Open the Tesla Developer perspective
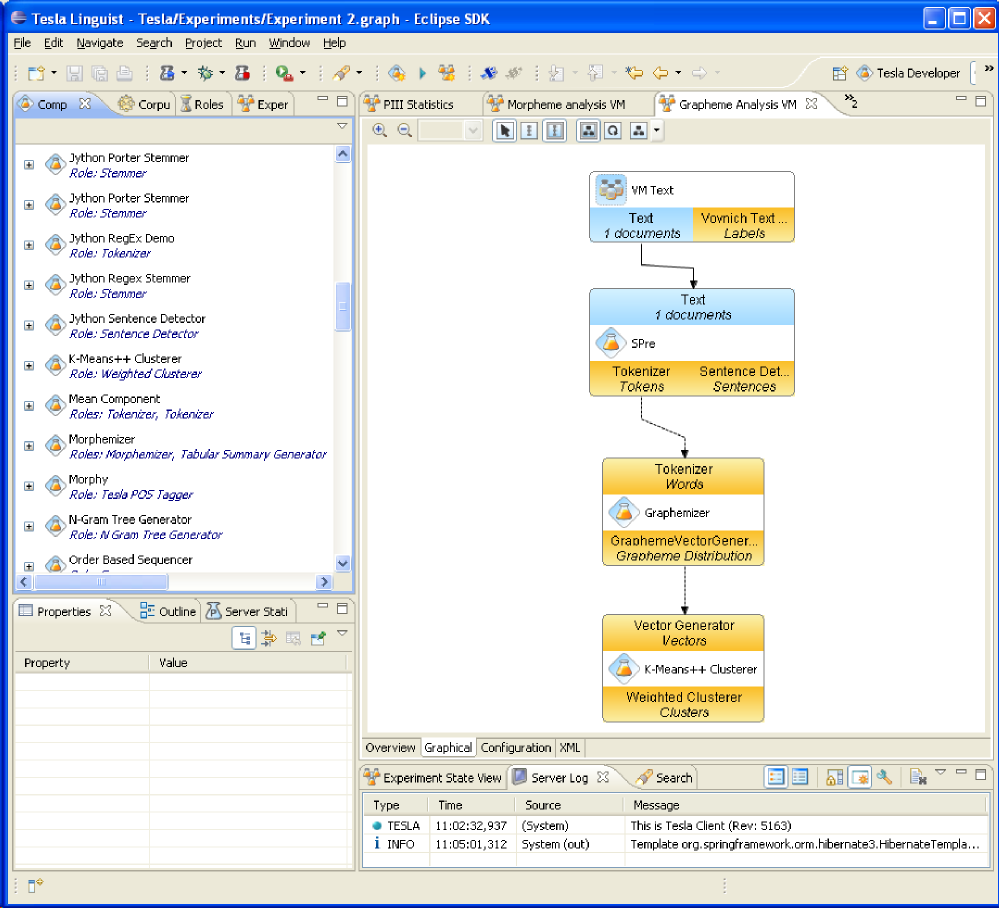Viewport: 999px width, 908px height. (907, 73)
